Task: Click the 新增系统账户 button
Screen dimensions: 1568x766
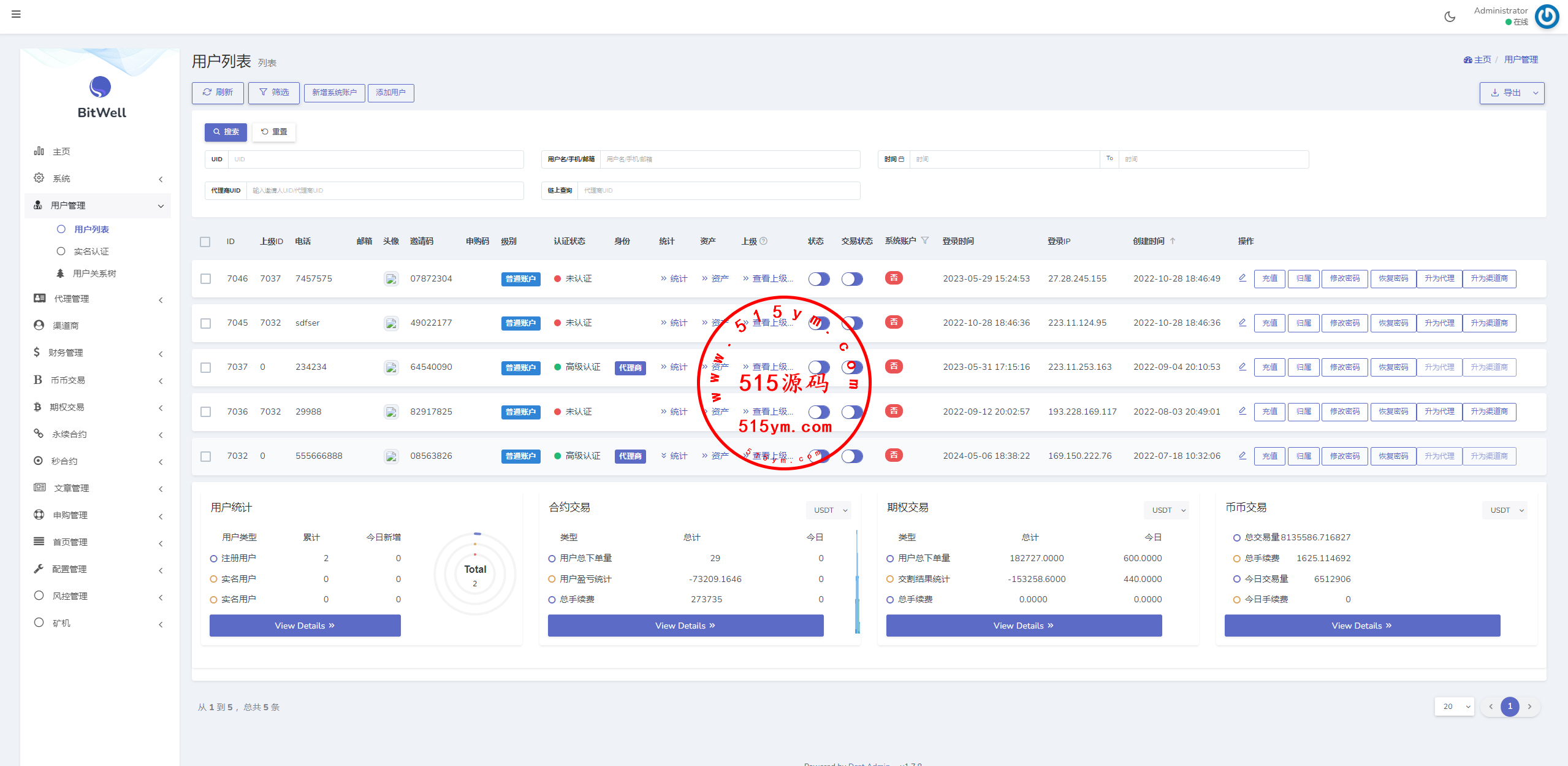Action: (334, 93)
